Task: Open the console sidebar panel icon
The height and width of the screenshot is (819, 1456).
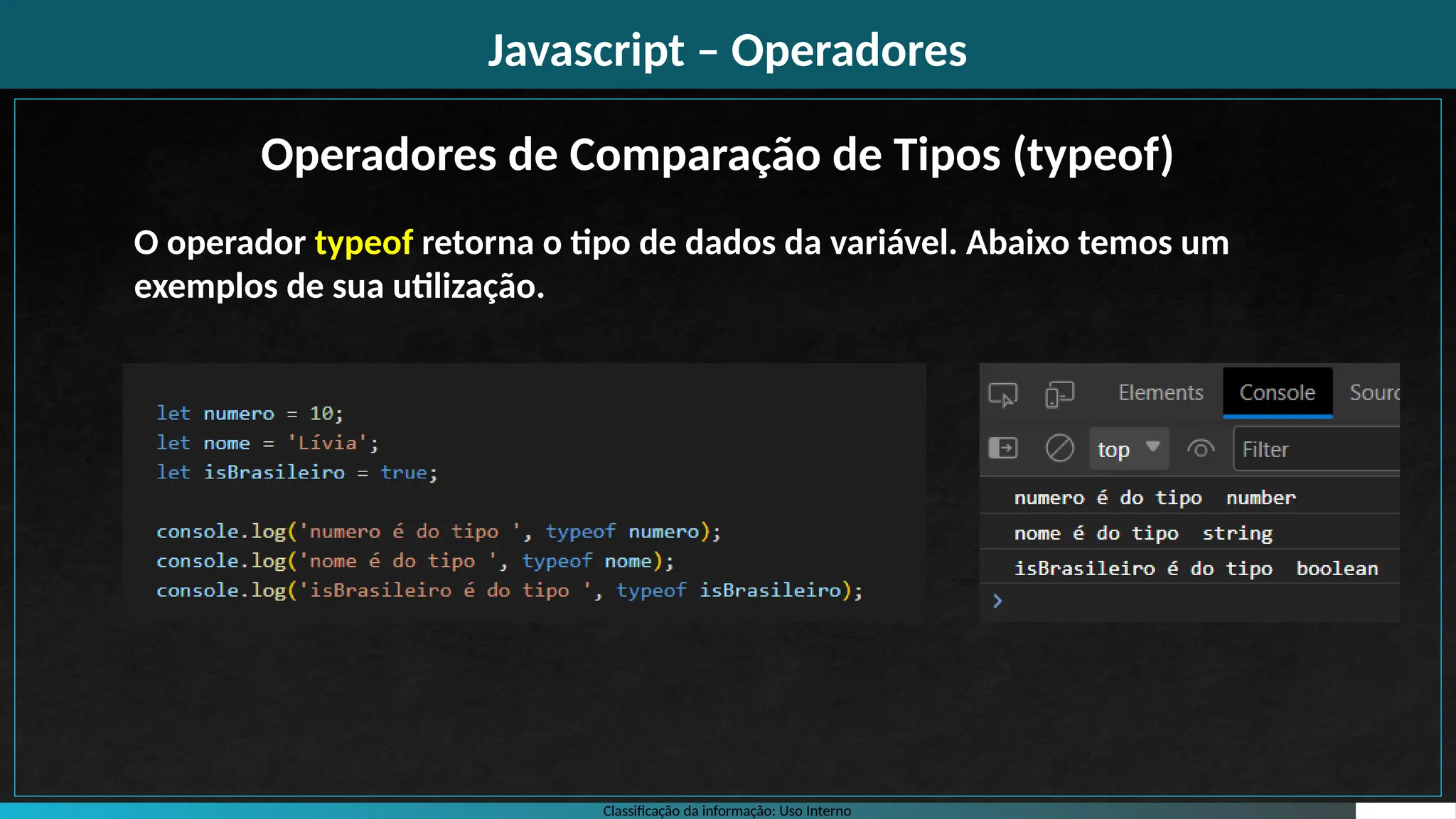Action: 1003,449
